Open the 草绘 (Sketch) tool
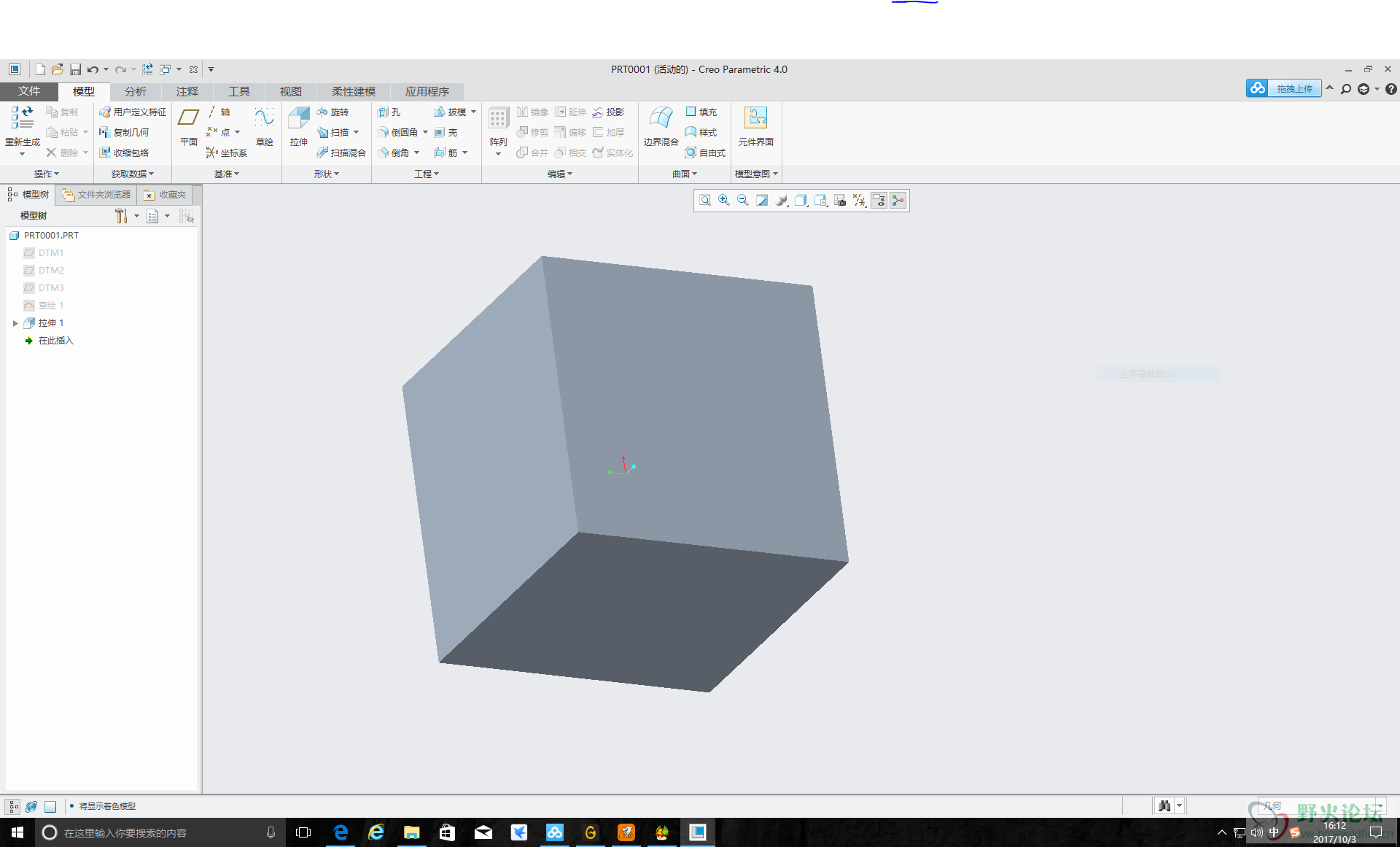The width and height of the screenshot is (1400, 847). click(264, 125)
